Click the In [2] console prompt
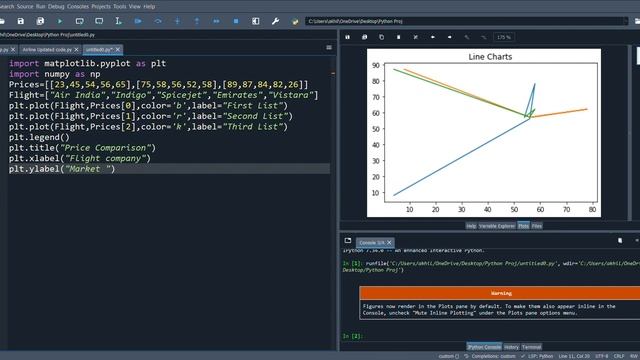Image resolution: width=640 pixels, height=360 pixels. [x=353, y=336]
